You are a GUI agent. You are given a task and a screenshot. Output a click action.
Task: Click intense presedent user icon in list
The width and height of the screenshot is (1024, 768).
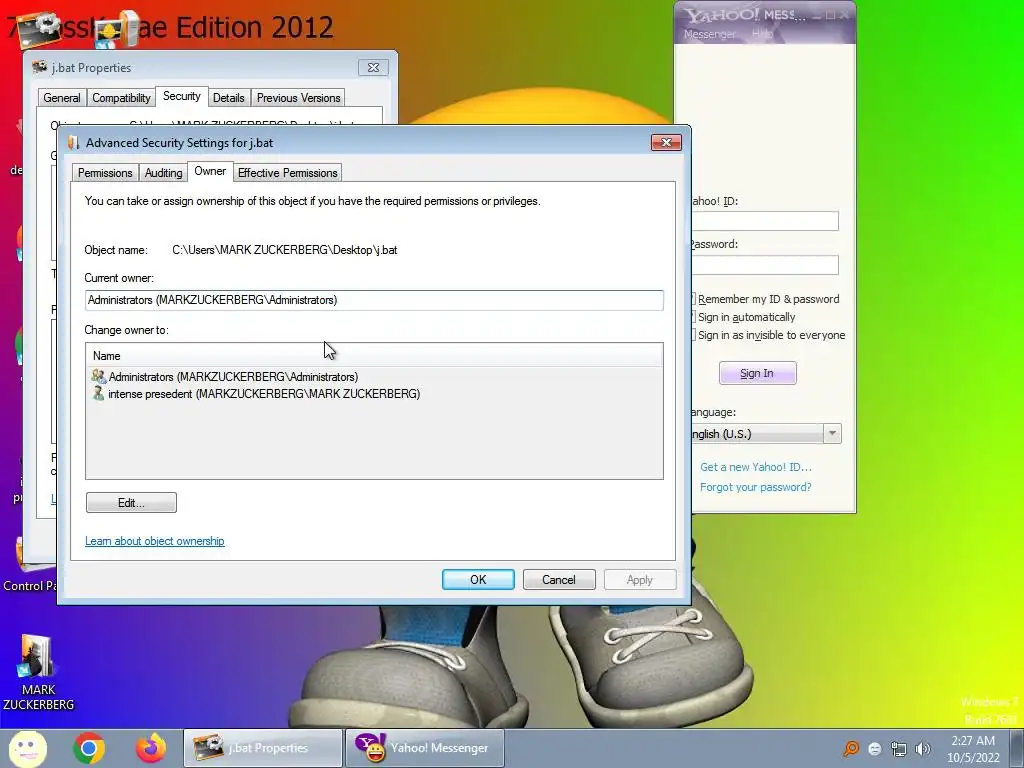pyautogui.click(x=99, y=393)
